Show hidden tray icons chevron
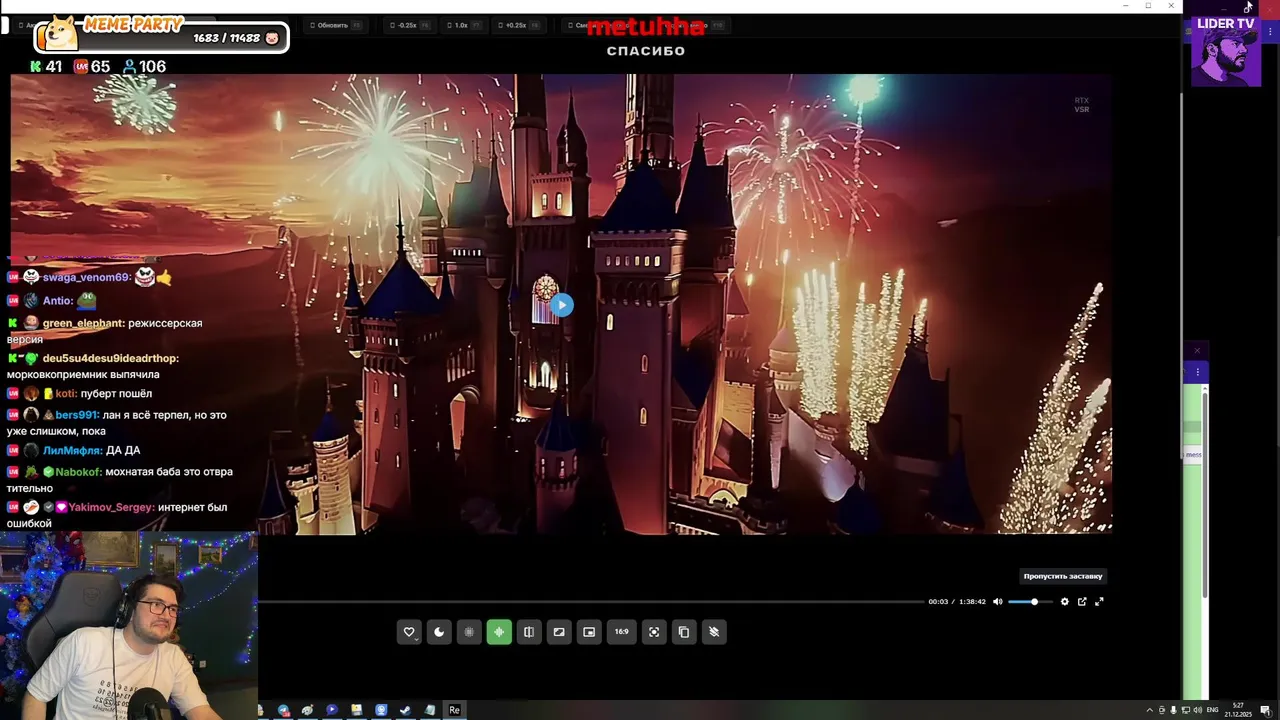Image resolution: width=1280 pixels, height=720 pixels. pyautogui.click(x=1149, y=710)
